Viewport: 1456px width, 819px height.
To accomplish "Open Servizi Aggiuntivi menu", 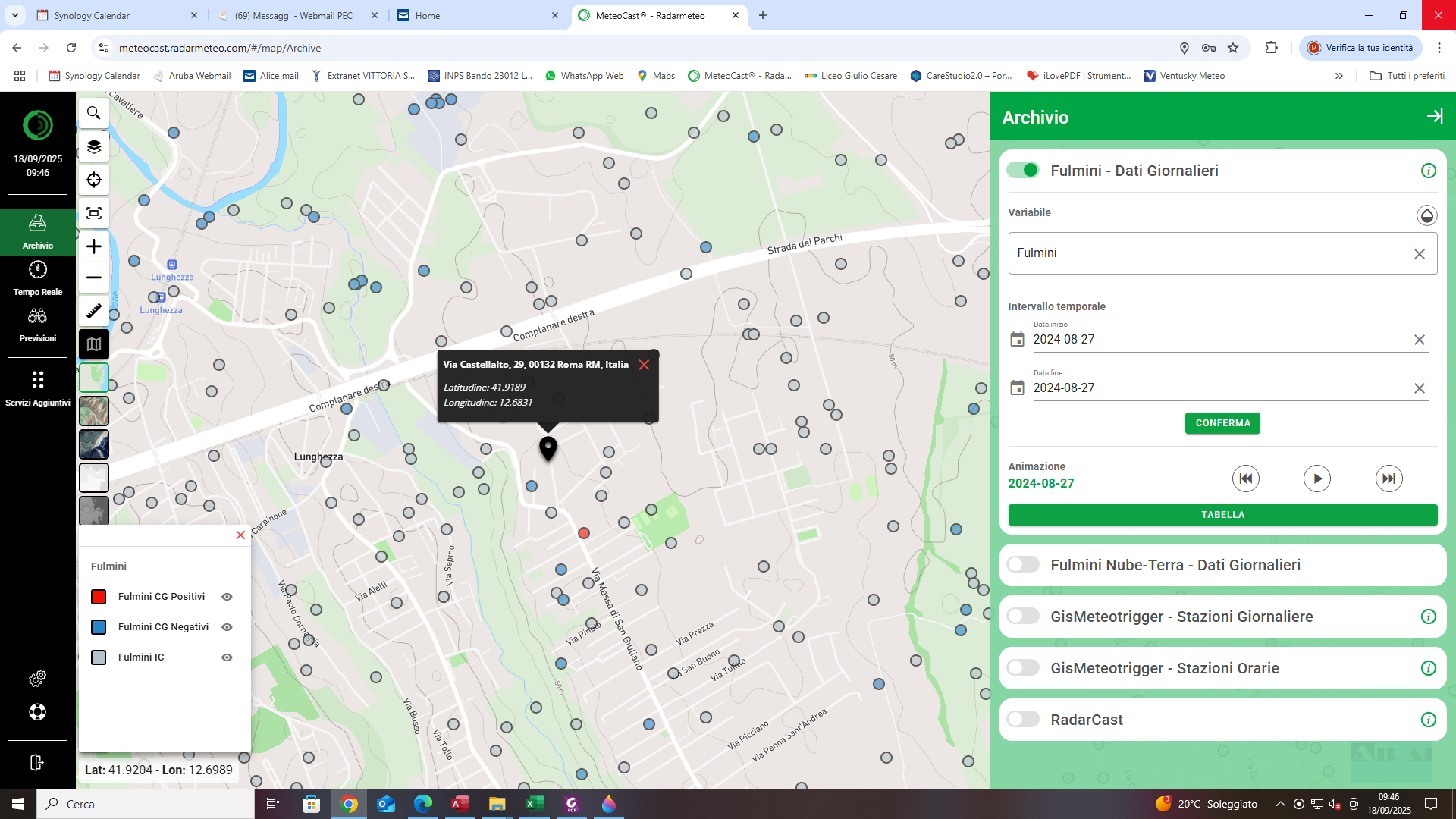I will (x=38, y=388).
